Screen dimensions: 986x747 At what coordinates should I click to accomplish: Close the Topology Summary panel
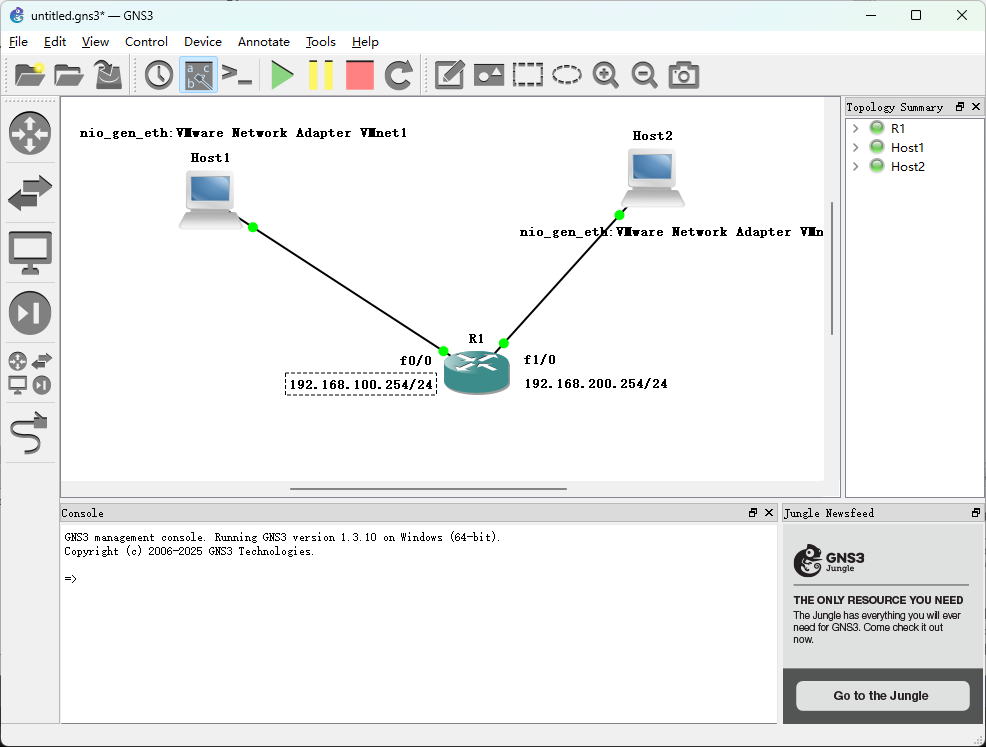point(976,107)
